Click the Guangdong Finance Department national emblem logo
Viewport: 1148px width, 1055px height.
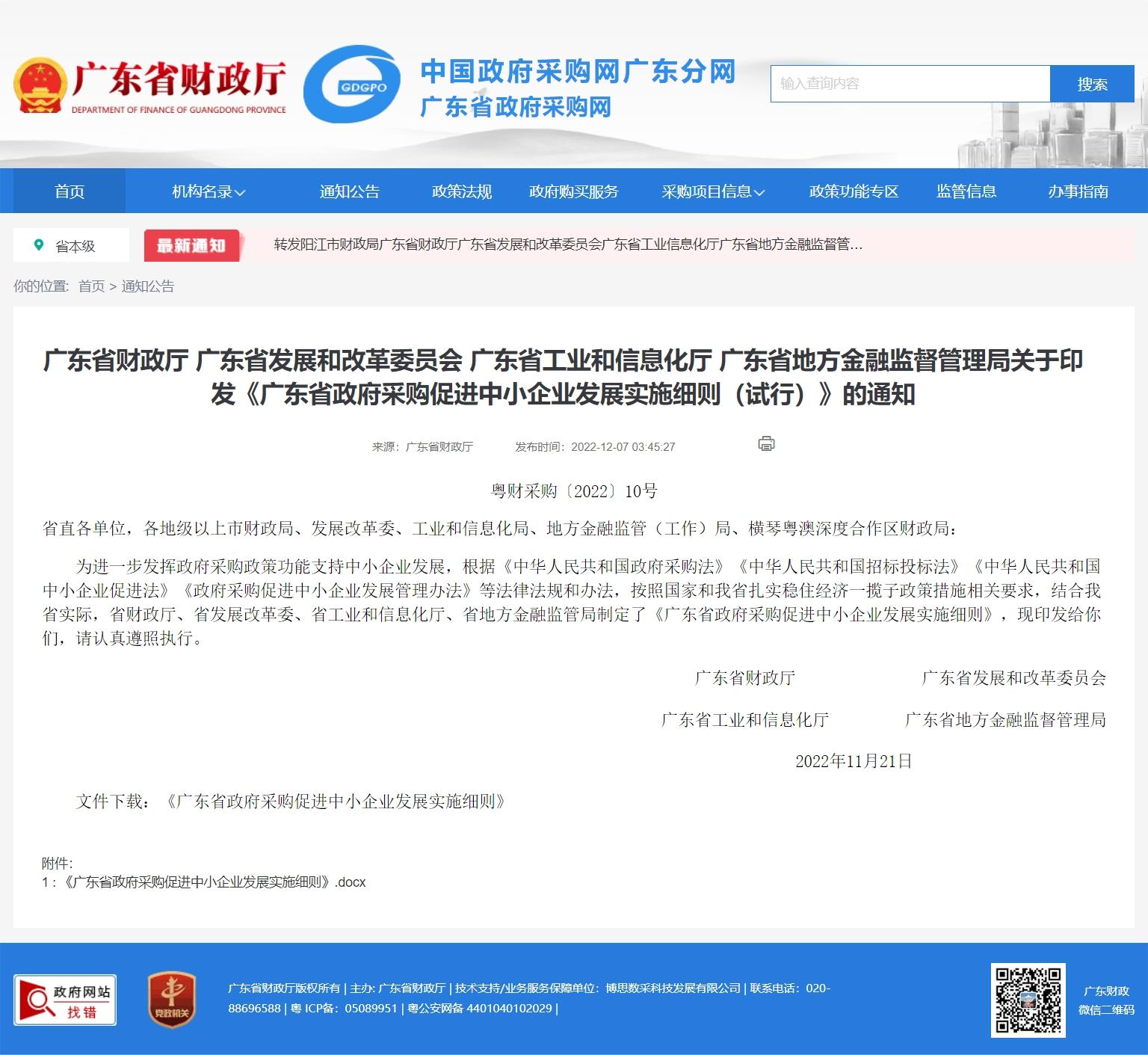(x=39, y=86)
